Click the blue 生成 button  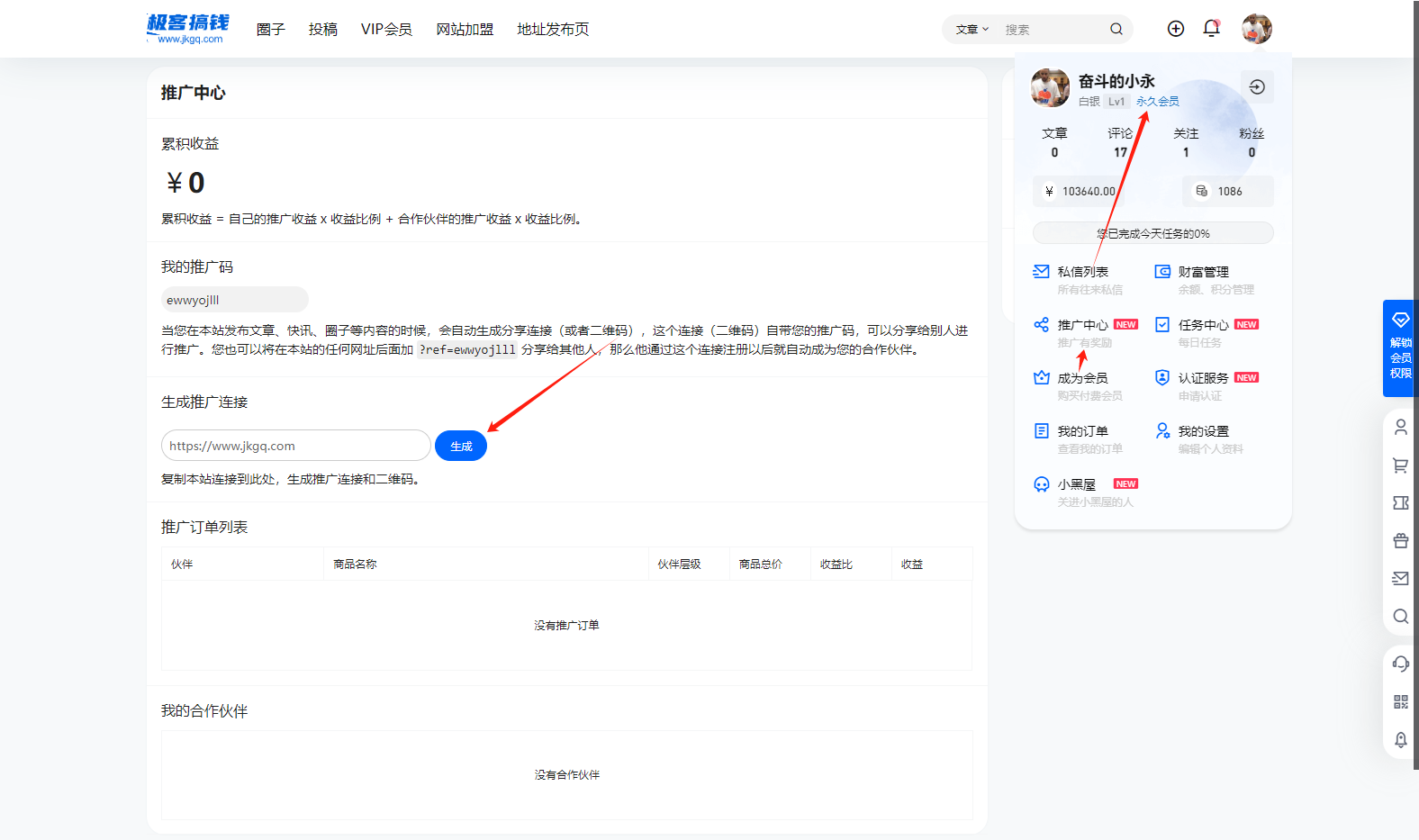[x=461, y=446]
